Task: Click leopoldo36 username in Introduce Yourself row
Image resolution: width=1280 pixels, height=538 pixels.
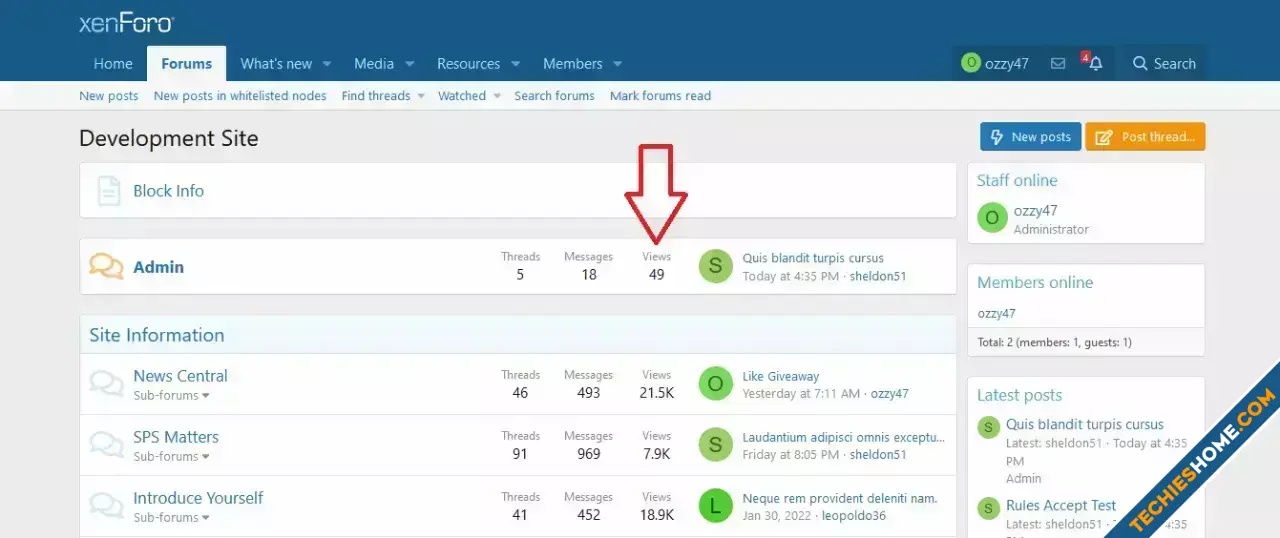Action: click(x=853, y=516)
